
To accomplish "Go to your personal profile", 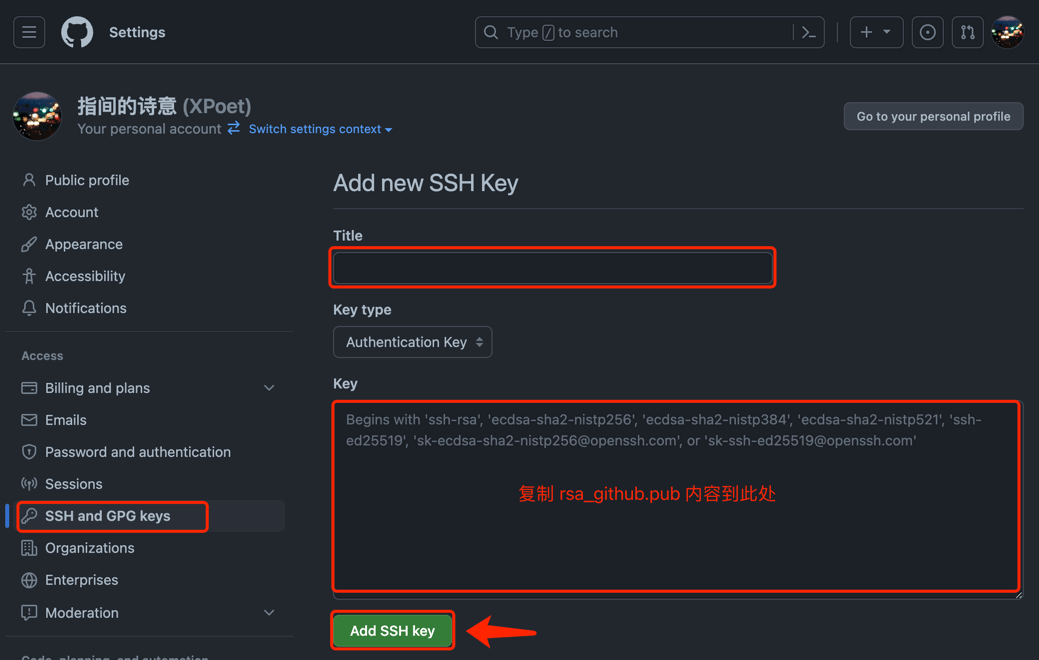I will pos(933,116).
